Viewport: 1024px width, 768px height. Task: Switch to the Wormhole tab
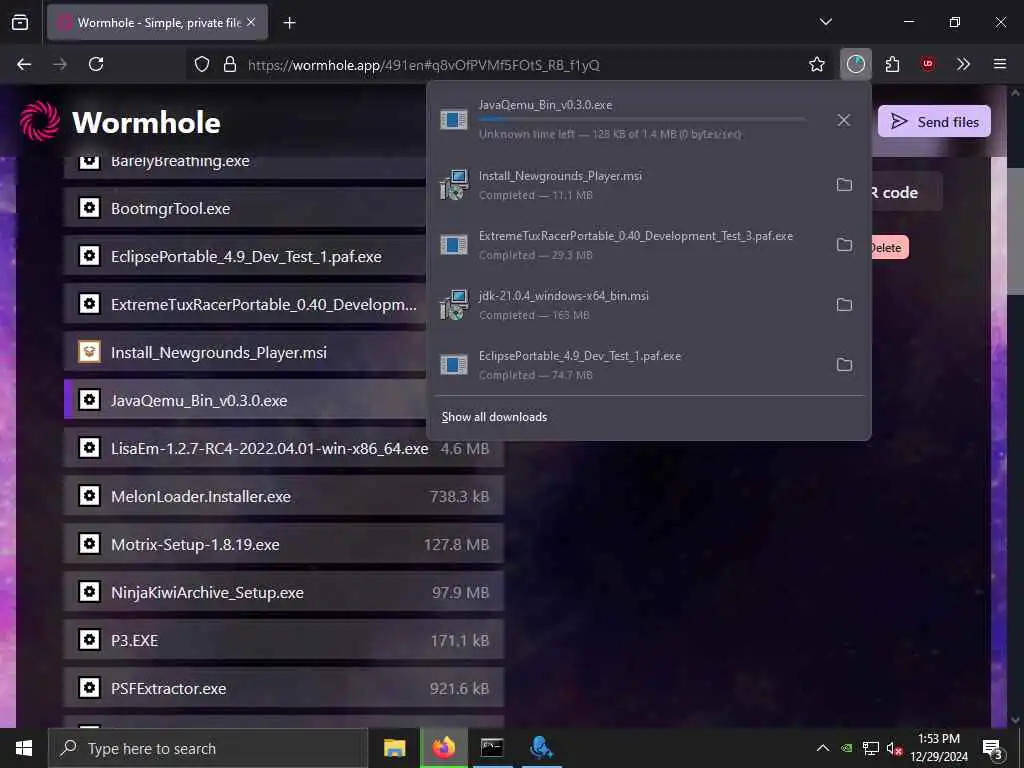[x=157, y=22]
